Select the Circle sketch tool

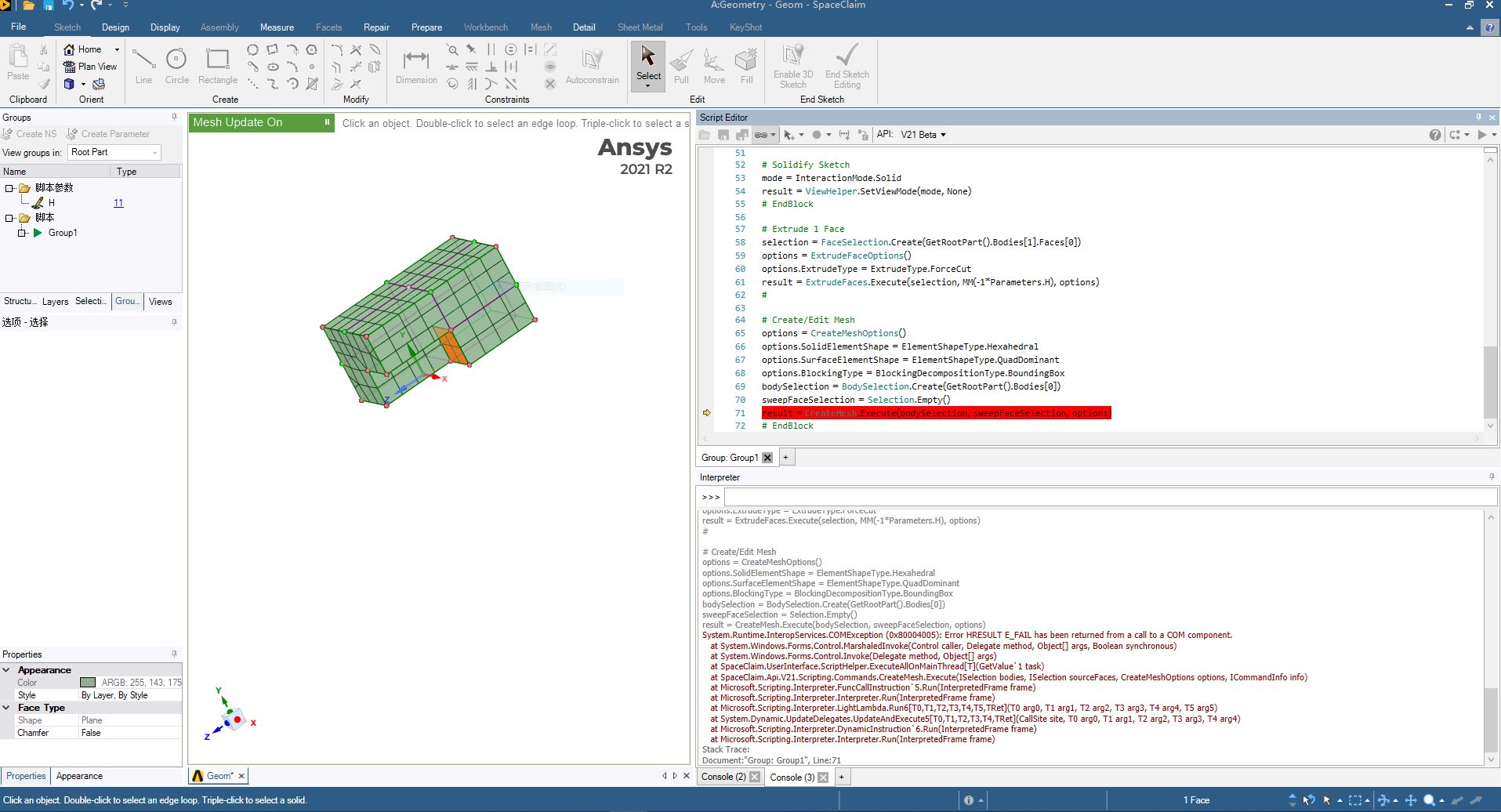tap(176, 66)
